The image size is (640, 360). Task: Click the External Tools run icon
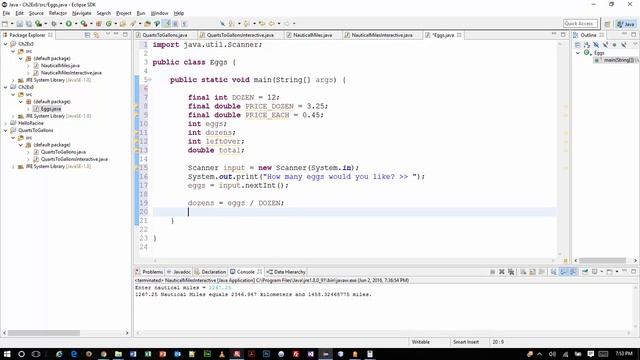pos(84,24)
